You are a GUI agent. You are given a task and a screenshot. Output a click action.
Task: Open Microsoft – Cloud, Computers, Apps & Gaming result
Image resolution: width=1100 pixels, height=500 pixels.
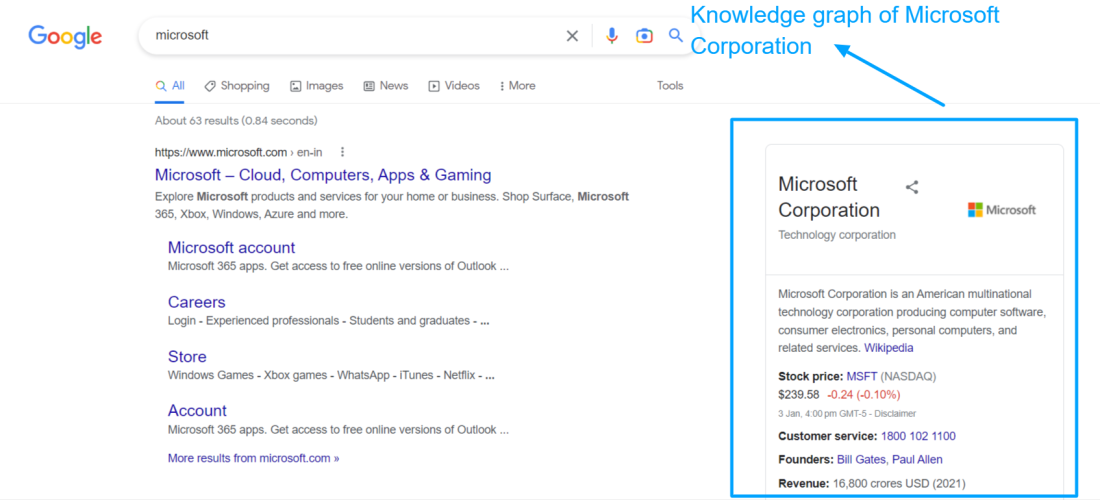[323, 175]
